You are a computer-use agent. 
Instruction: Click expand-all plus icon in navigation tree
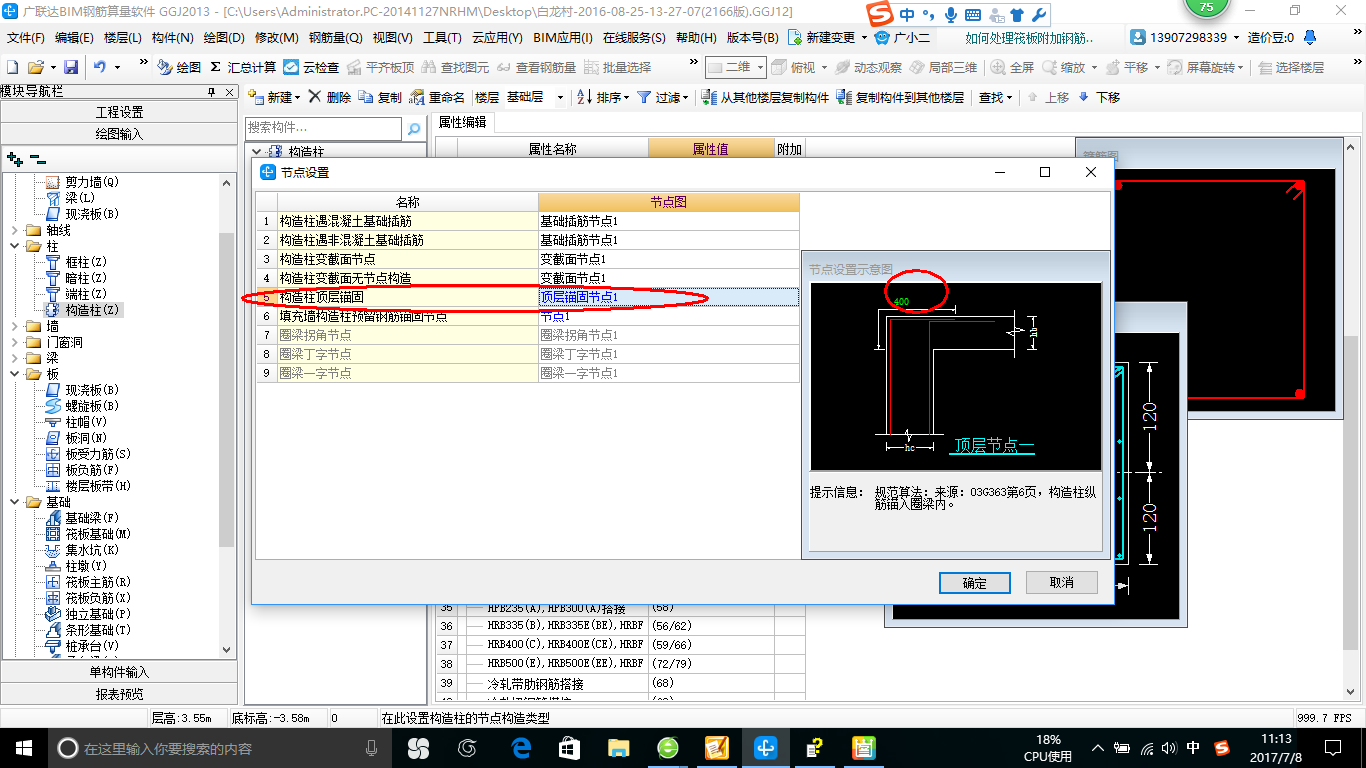click(14, 158)
